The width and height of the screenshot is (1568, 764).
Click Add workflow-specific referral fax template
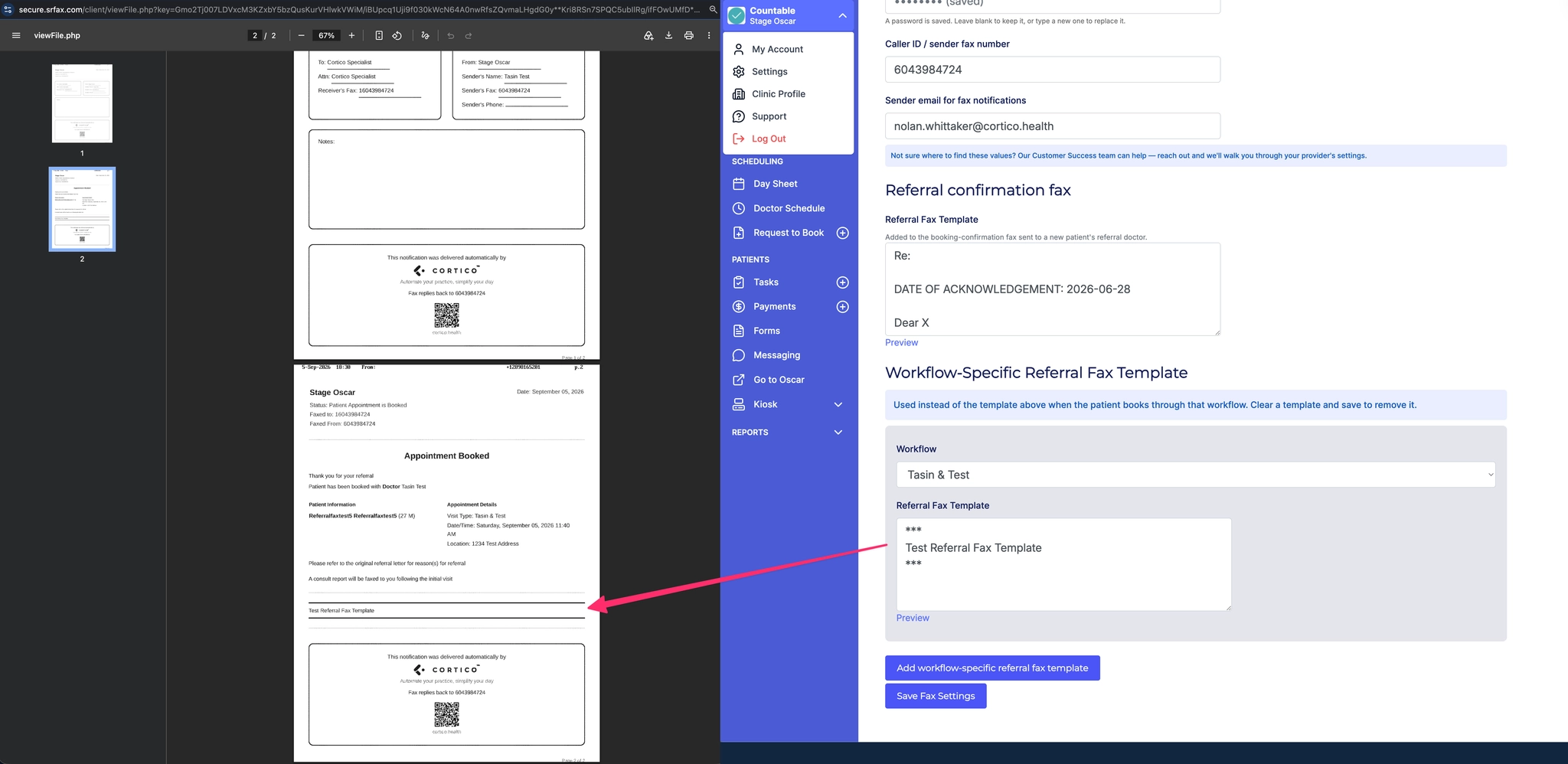point(992,668)
